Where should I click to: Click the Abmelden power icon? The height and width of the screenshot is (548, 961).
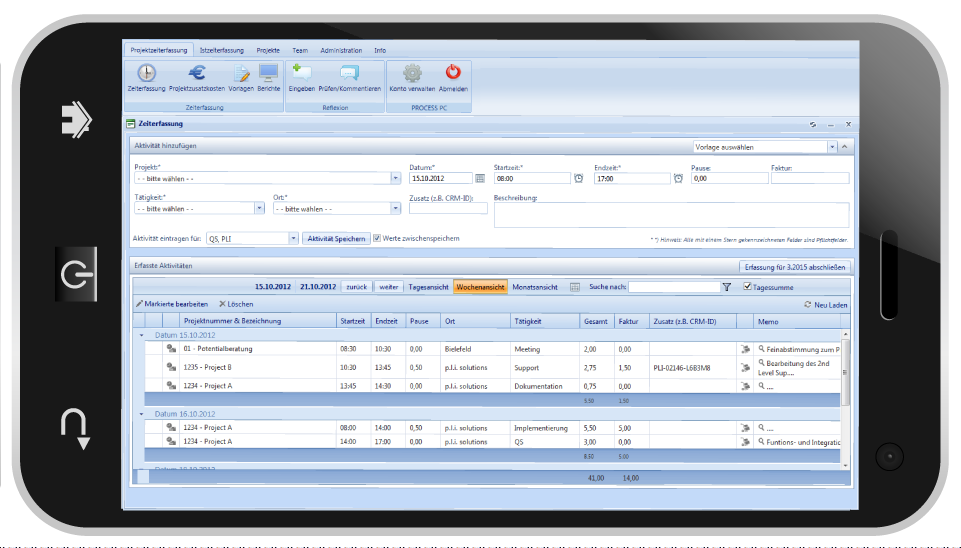[453, 73]
